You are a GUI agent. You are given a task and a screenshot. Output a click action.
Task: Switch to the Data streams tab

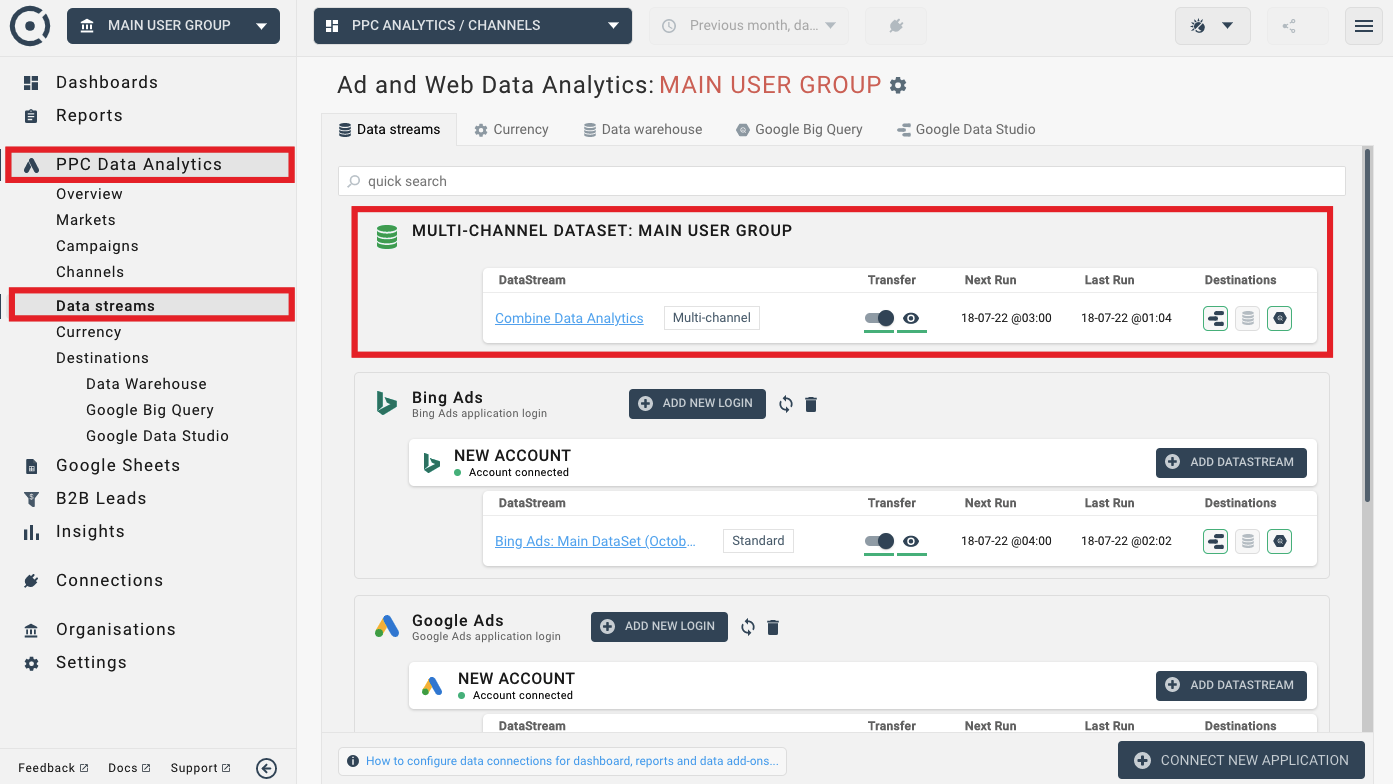click(389, 130)
